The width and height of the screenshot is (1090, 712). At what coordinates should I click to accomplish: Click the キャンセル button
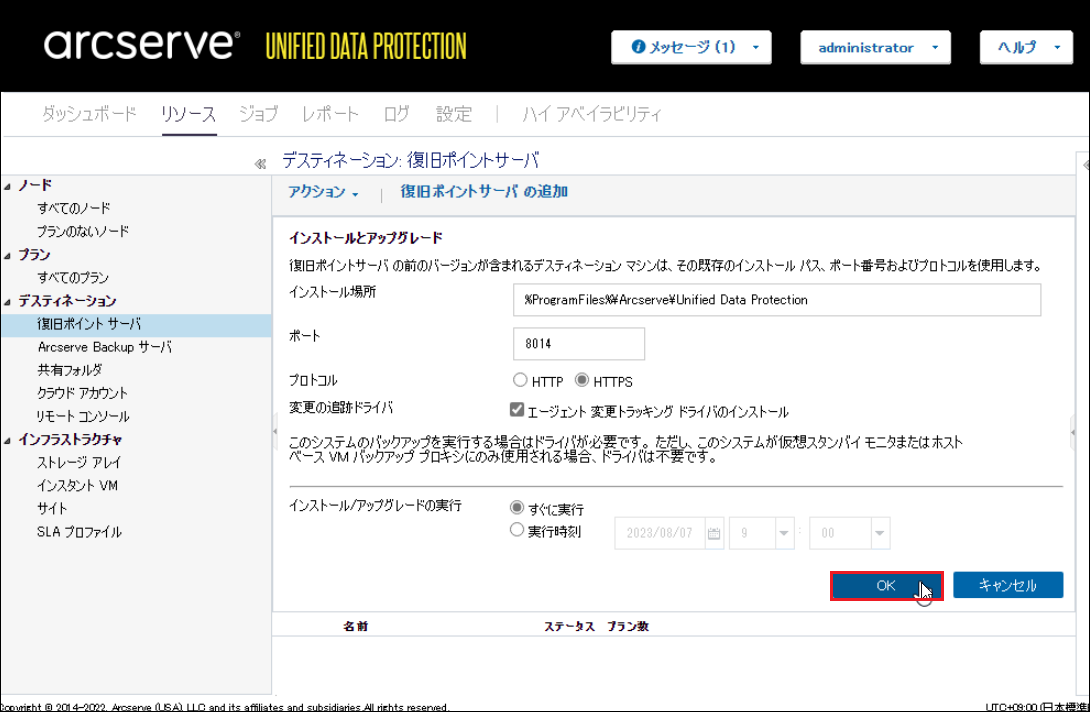[1007, 585]
